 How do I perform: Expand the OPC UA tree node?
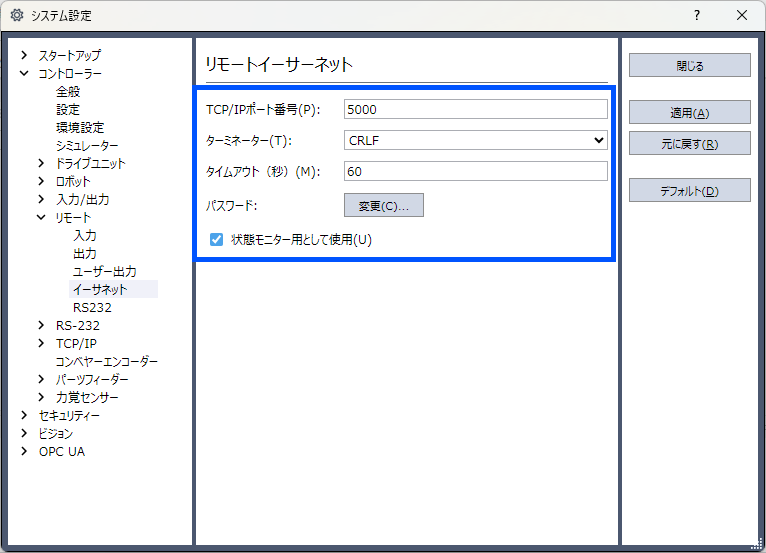coord(24,451)
